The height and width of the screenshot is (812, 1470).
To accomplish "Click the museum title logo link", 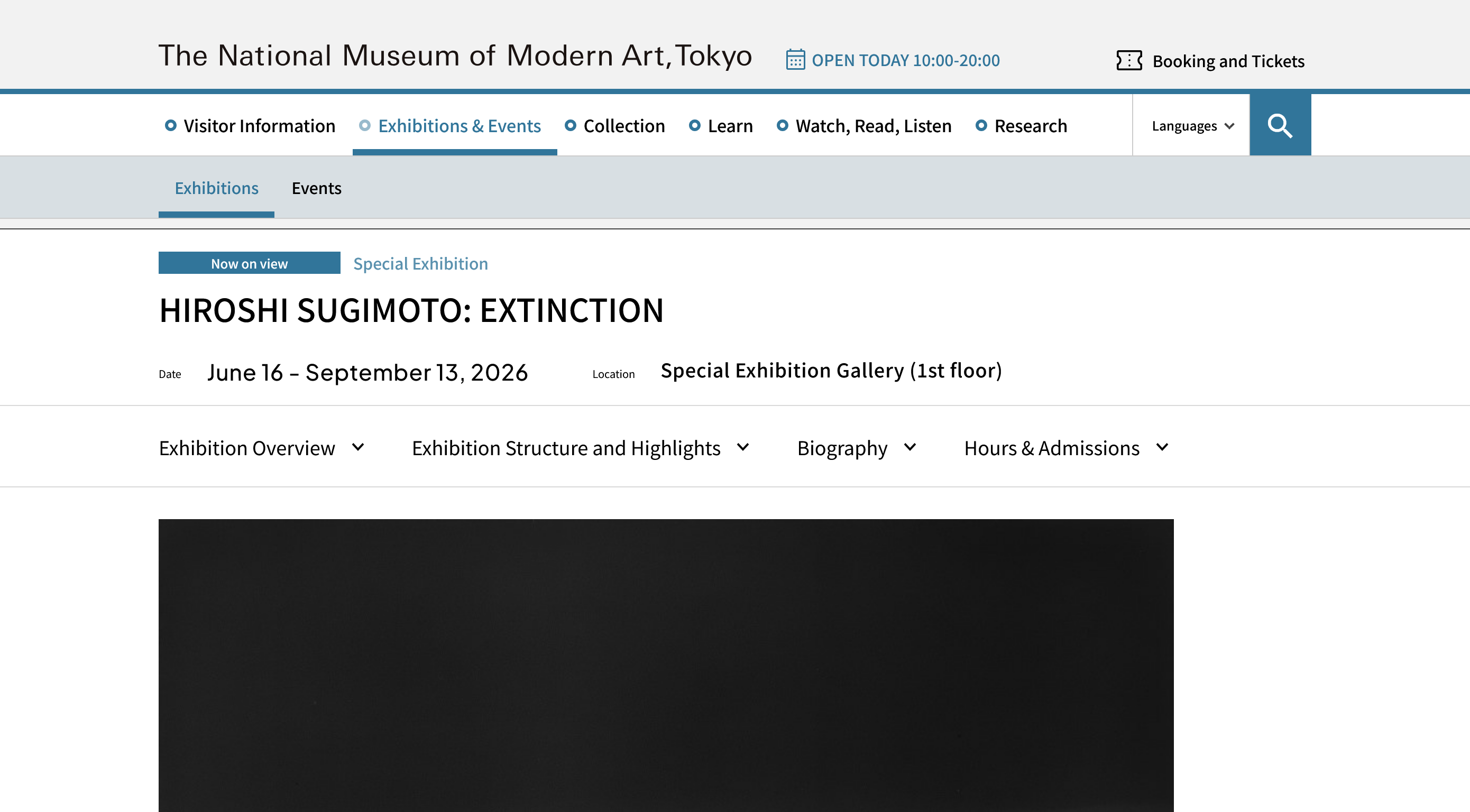I will click(x=455, y=56).
